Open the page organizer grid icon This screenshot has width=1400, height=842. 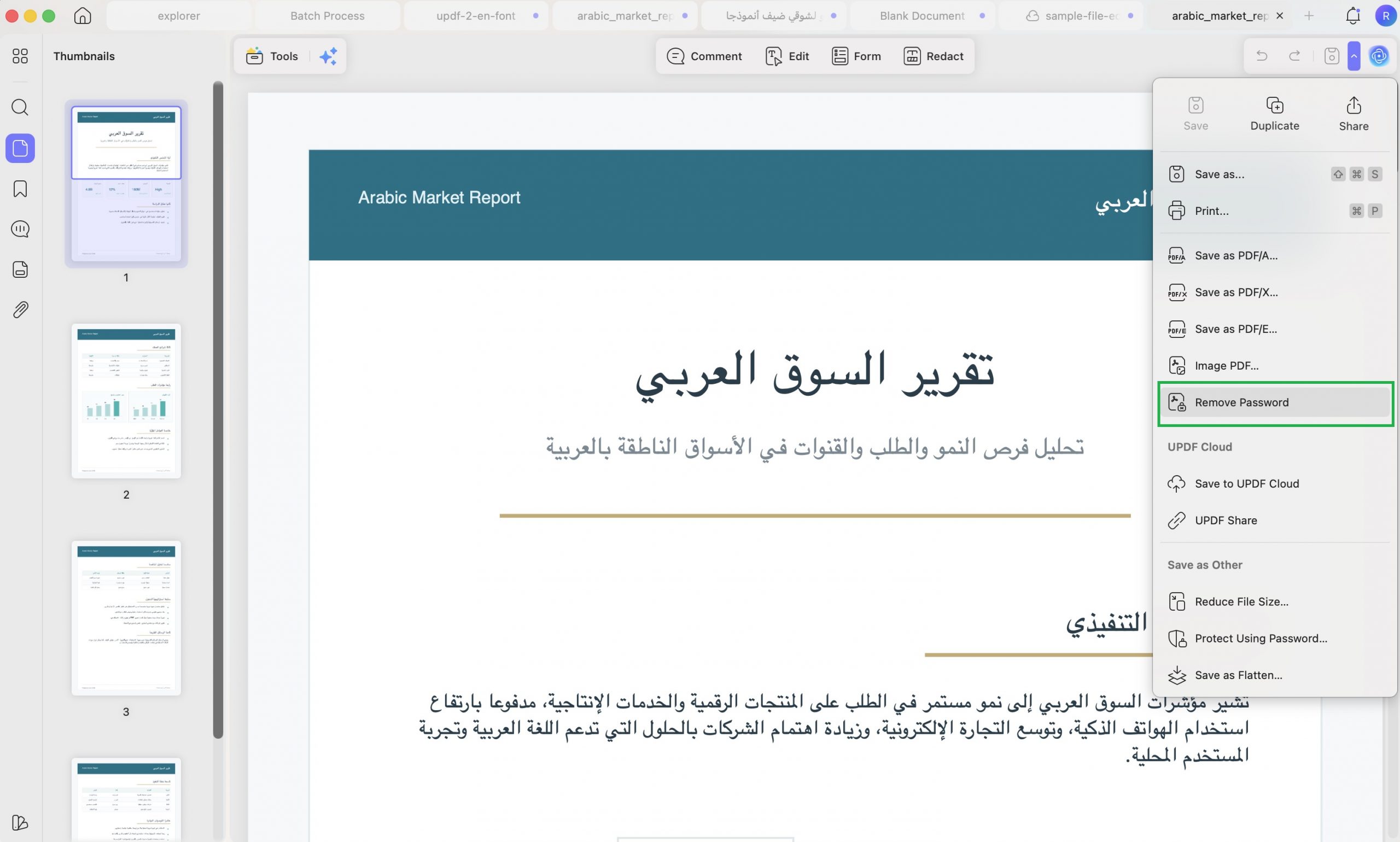(20, 56)
